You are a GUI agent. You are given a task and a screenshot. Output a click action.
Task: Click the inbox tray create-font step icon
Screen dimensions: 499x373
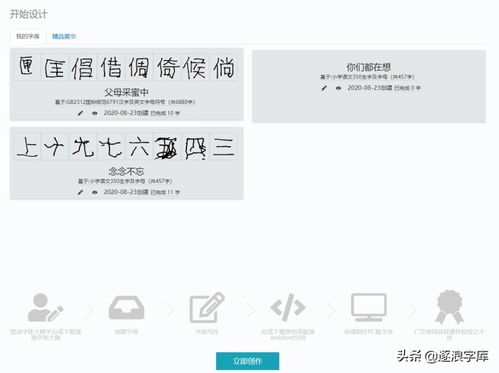point(126,308)
